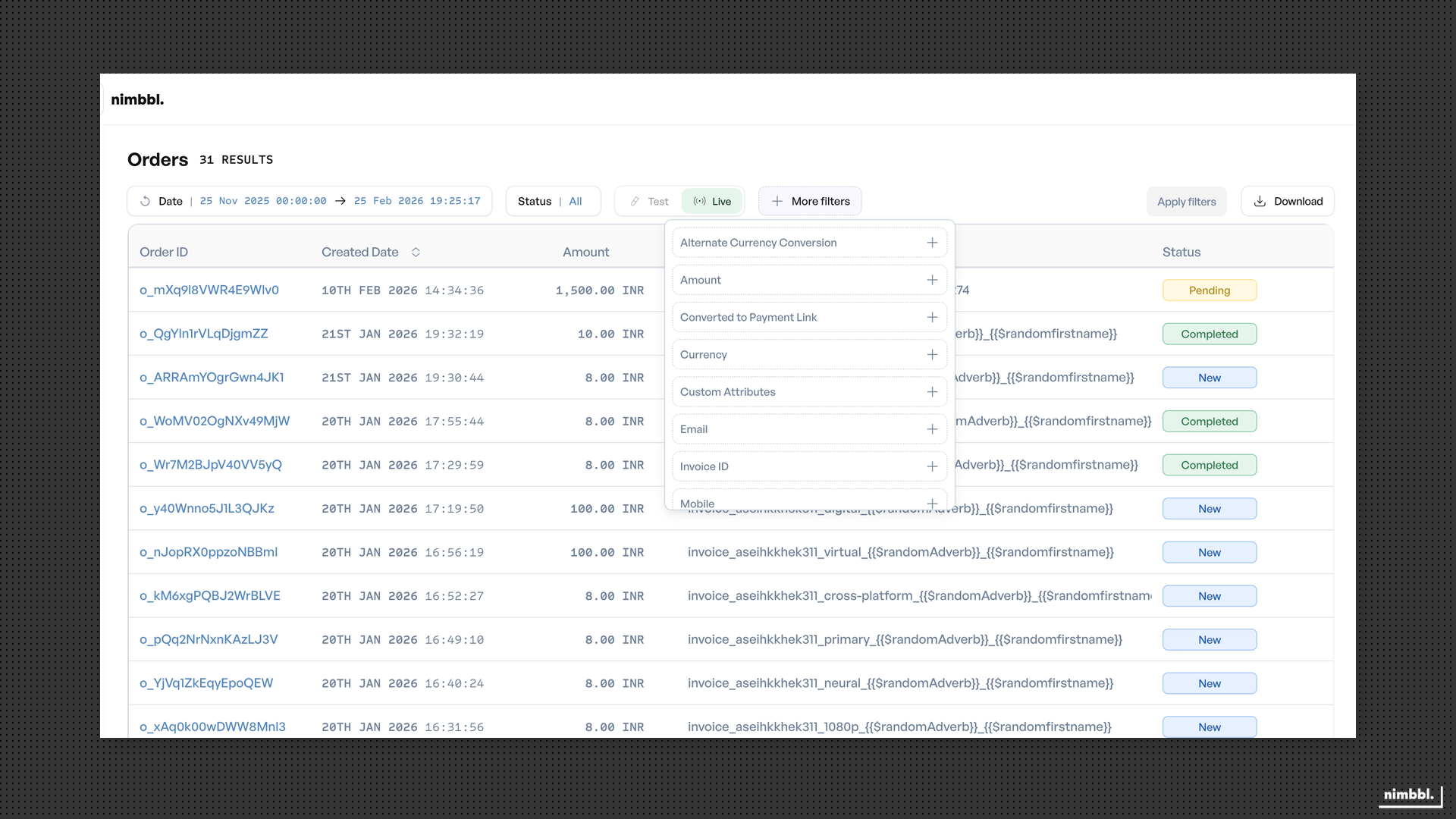Click the Pending status badge
This screenshot has width=1456, height=819.
click(1209, 290)
